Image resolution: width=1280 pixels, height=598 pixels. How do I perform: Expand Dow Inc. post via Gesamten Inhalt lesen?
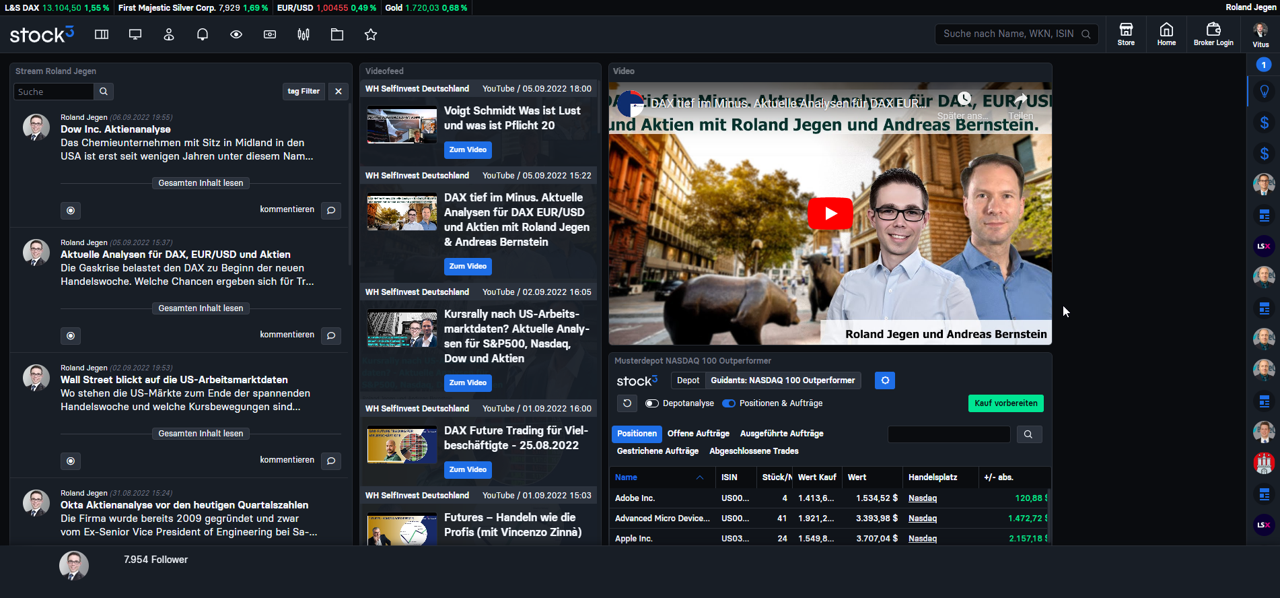[x=201, y=183]
